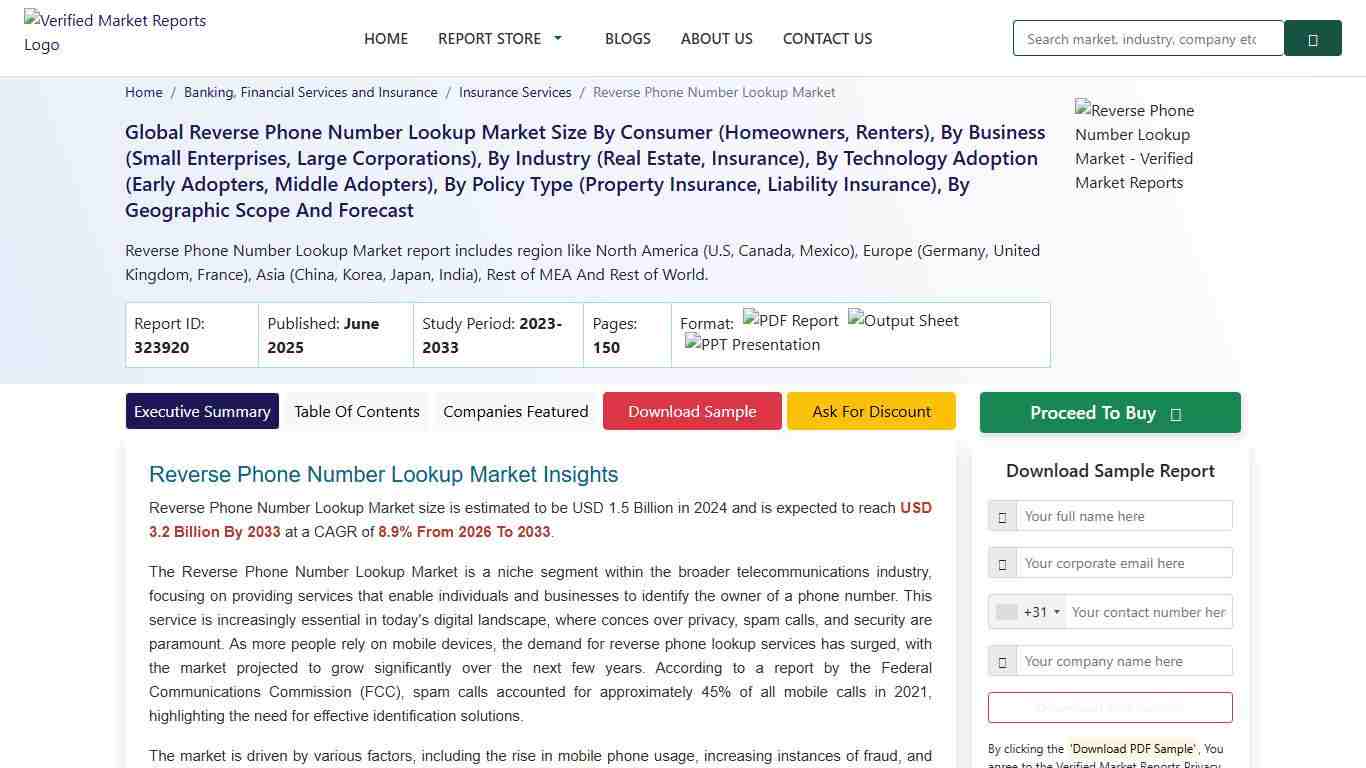The width and height of the screenshot is (1366, 768).
Task: Click the envelope icon beside corporate email field
Action: tap(1002, 563)
